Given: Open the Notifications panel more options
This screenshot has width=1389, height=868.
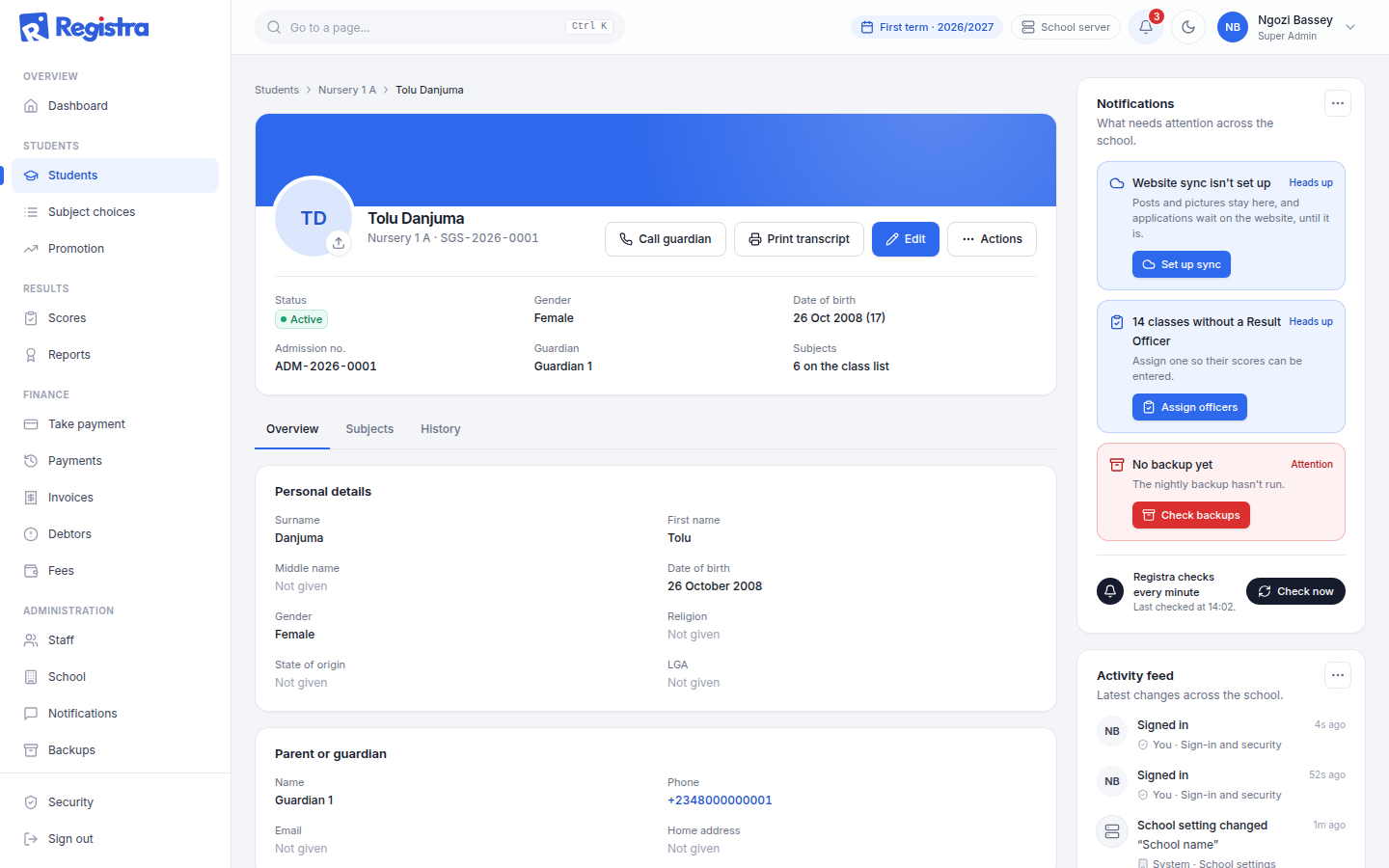Looking at the screenshot, I should pyautogui.click(x=1338, y=103).
